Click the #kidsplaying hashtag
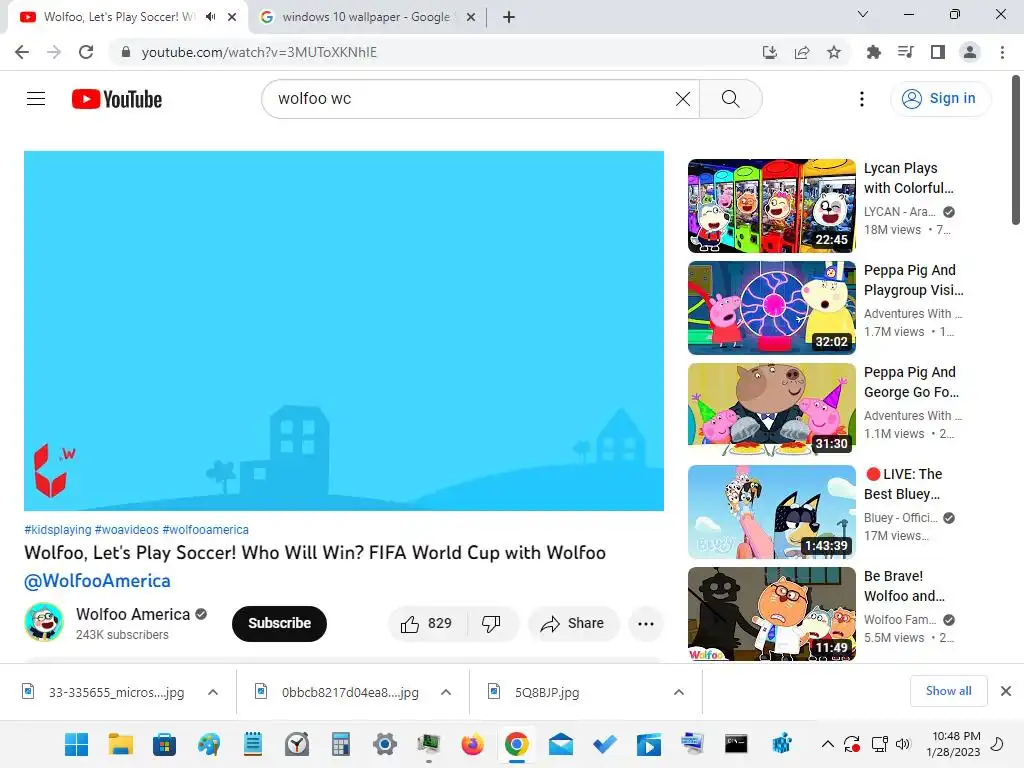 tap(57, 530)
